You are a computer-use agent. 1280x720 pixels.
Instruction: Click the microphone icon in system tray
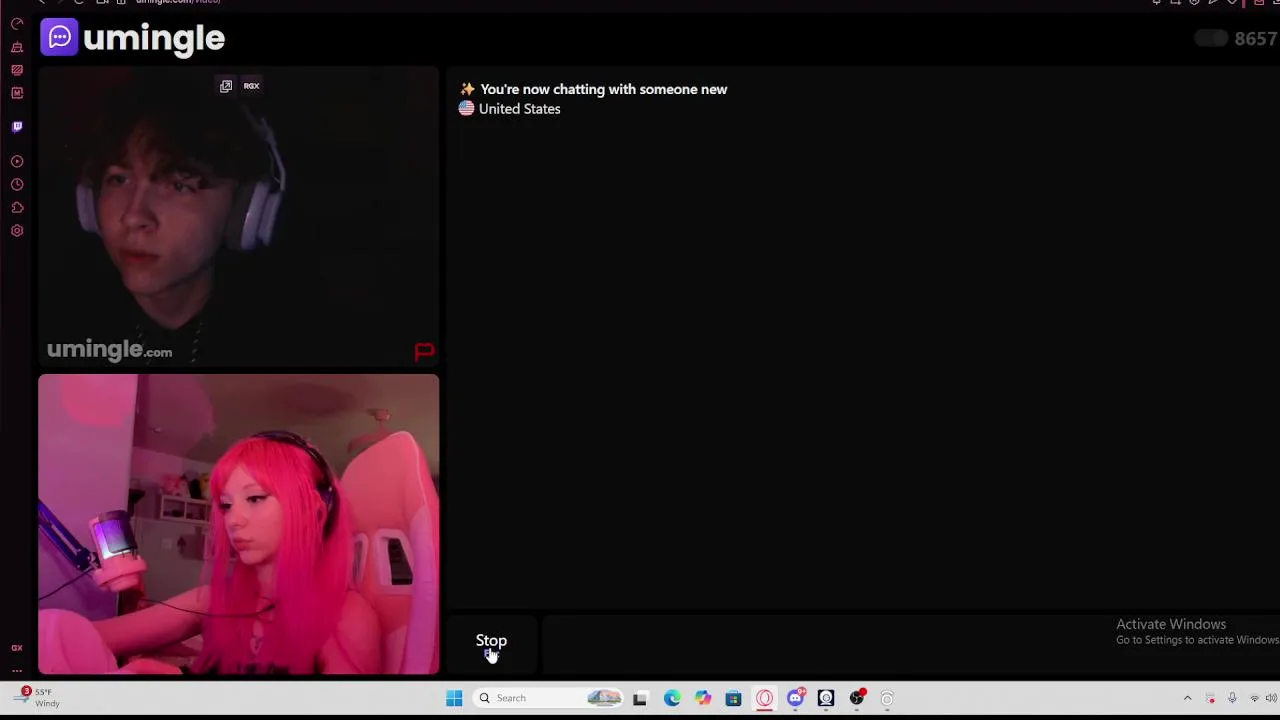click(x=1232, y=698)
